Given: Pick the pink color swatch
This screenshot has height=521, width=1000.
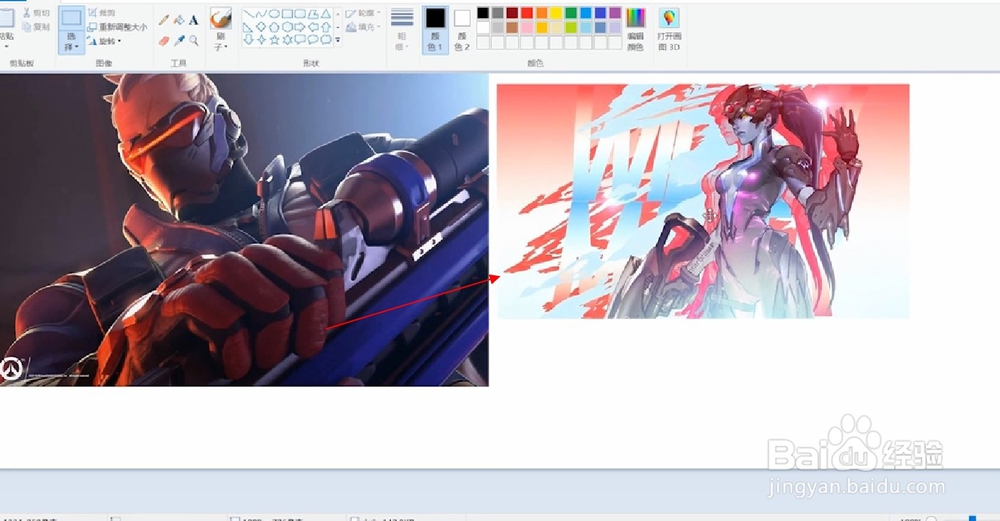Looking at the screenshot, I should [527, 27].
